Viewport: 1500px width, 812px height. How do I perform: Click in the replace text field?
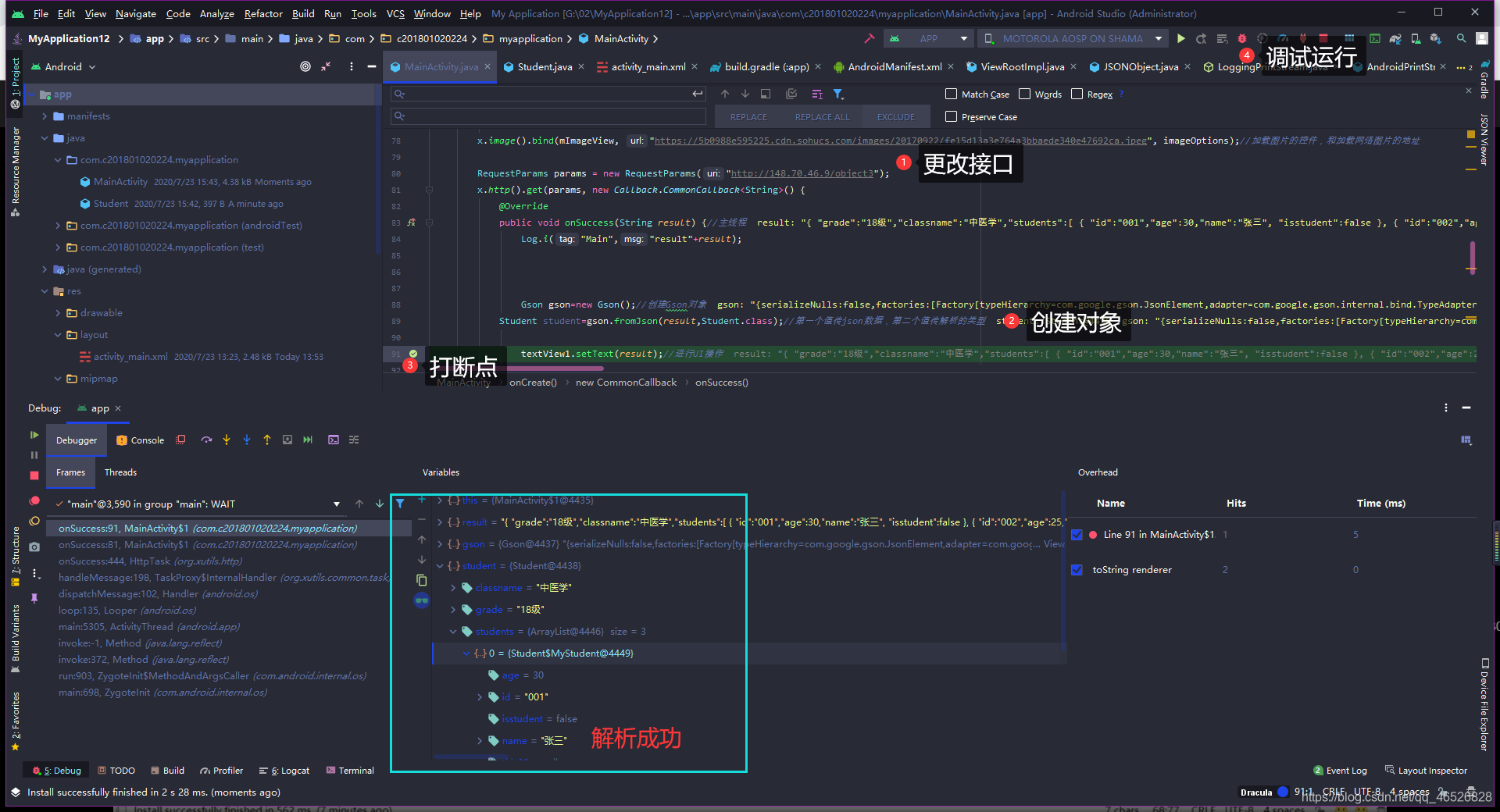point(547,116)
